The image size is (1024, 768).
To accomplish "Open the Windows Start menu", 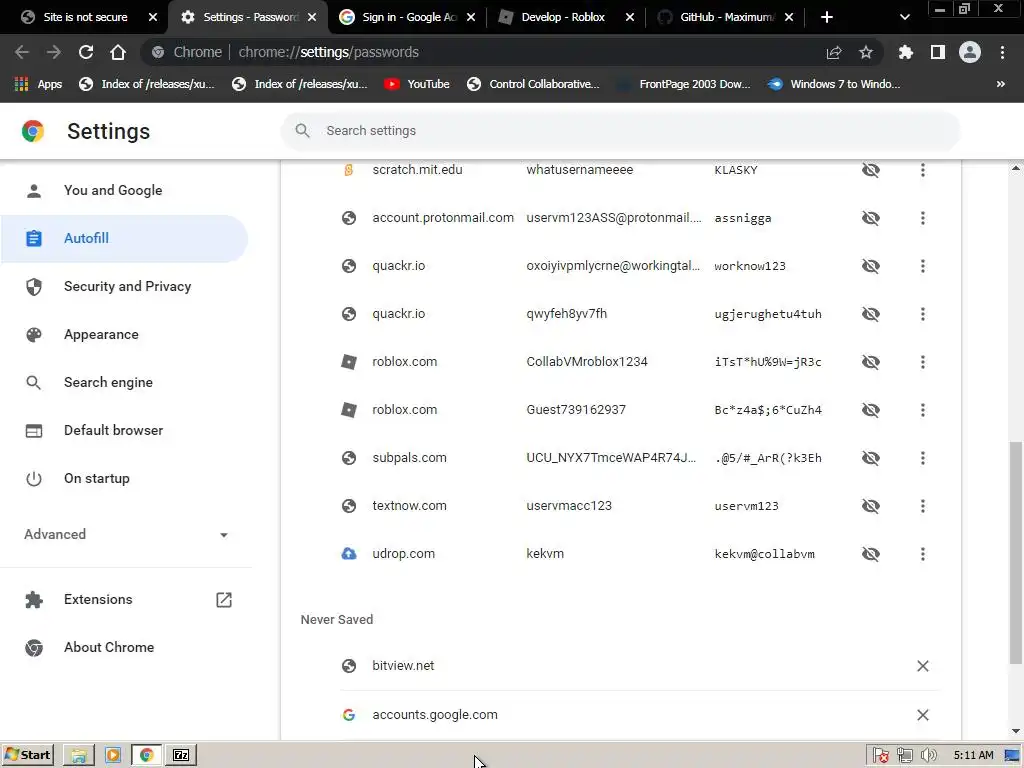I will coord(27,755).
